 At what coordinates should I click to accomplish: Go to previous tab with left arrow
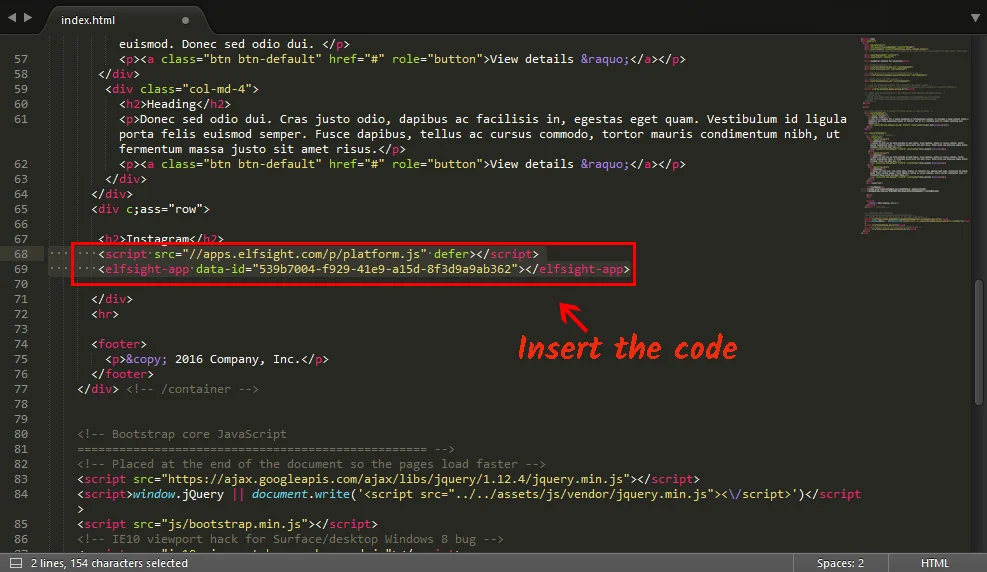tap(12, 18)
